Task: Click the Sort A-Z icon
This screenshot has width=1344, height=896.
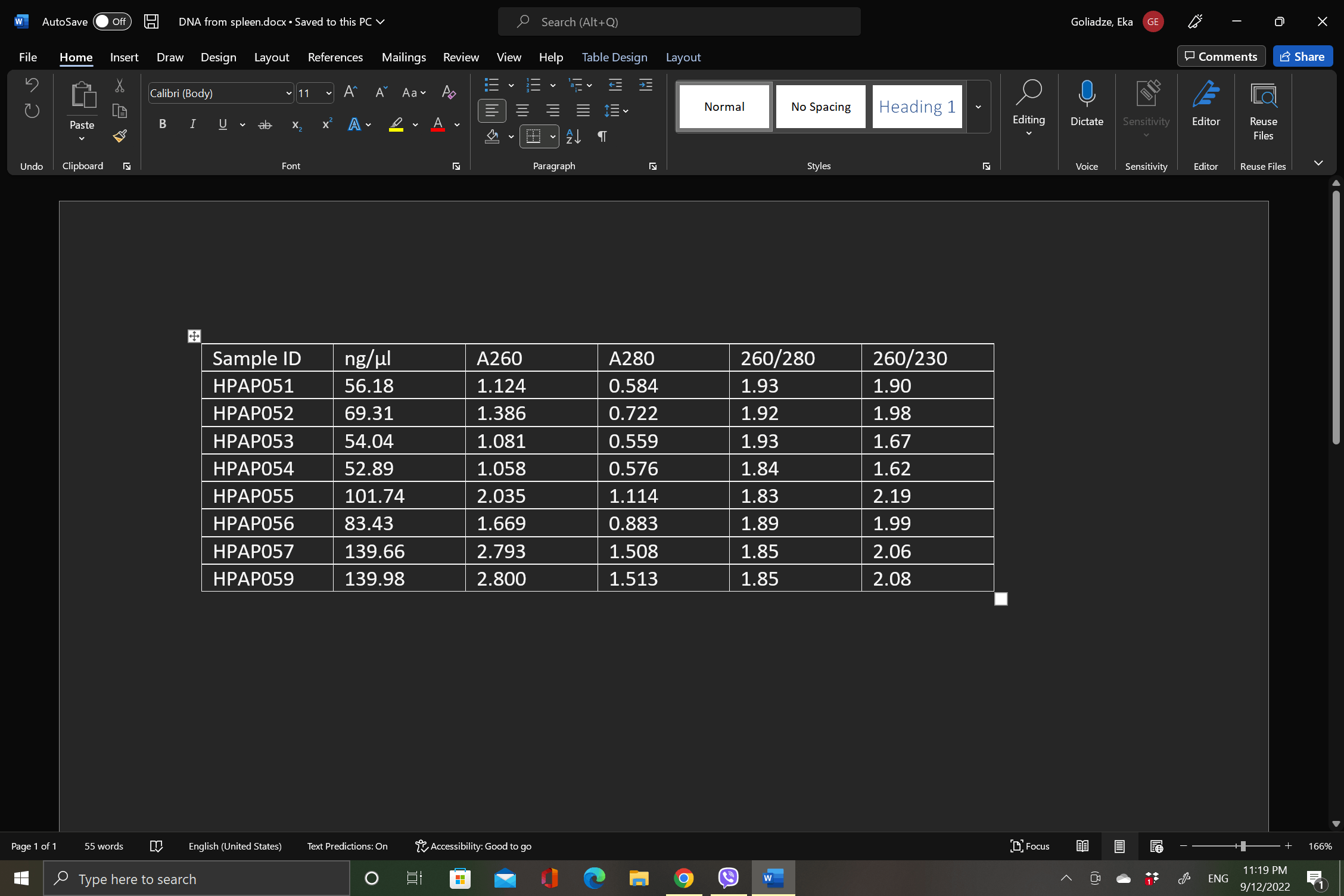Action: [x=573, y=136]
